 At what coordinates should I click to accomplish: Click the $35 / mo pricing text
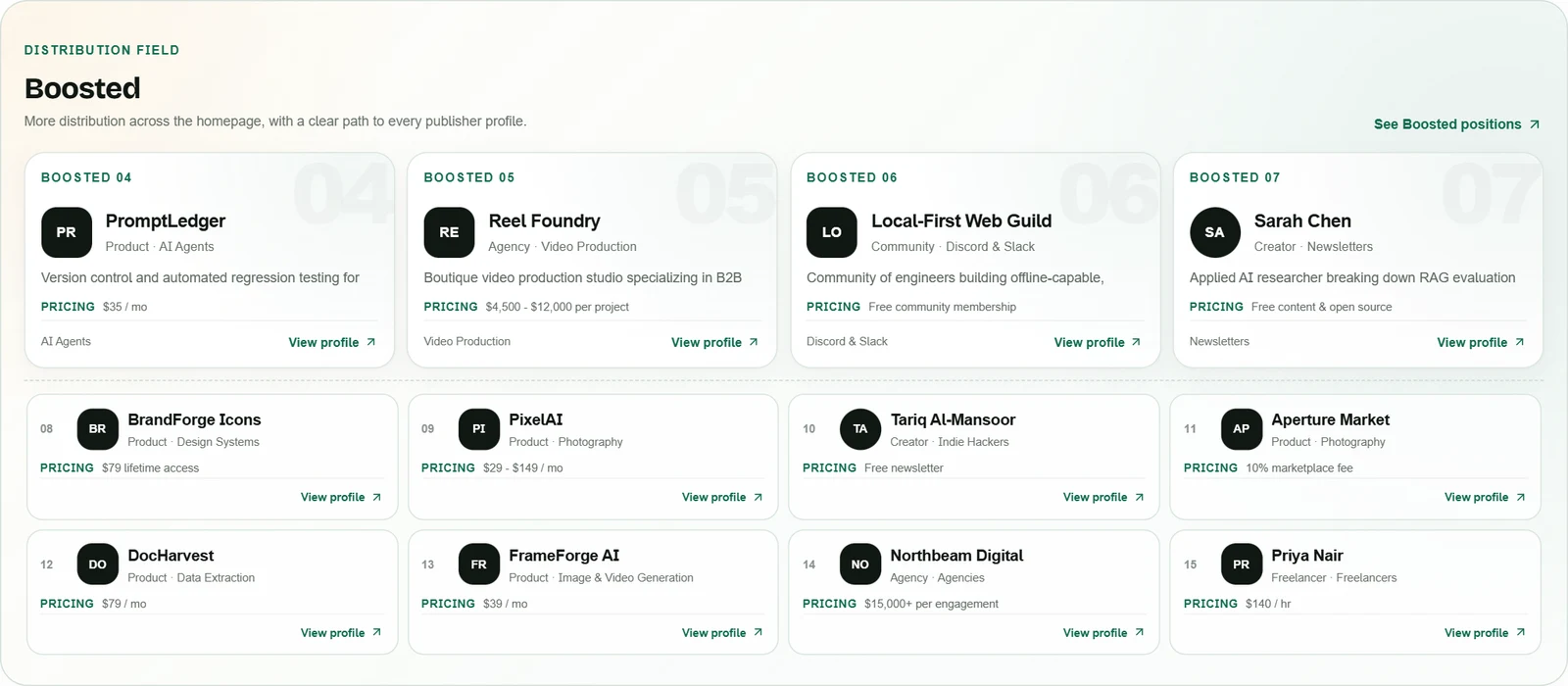(x=124, y=307)
